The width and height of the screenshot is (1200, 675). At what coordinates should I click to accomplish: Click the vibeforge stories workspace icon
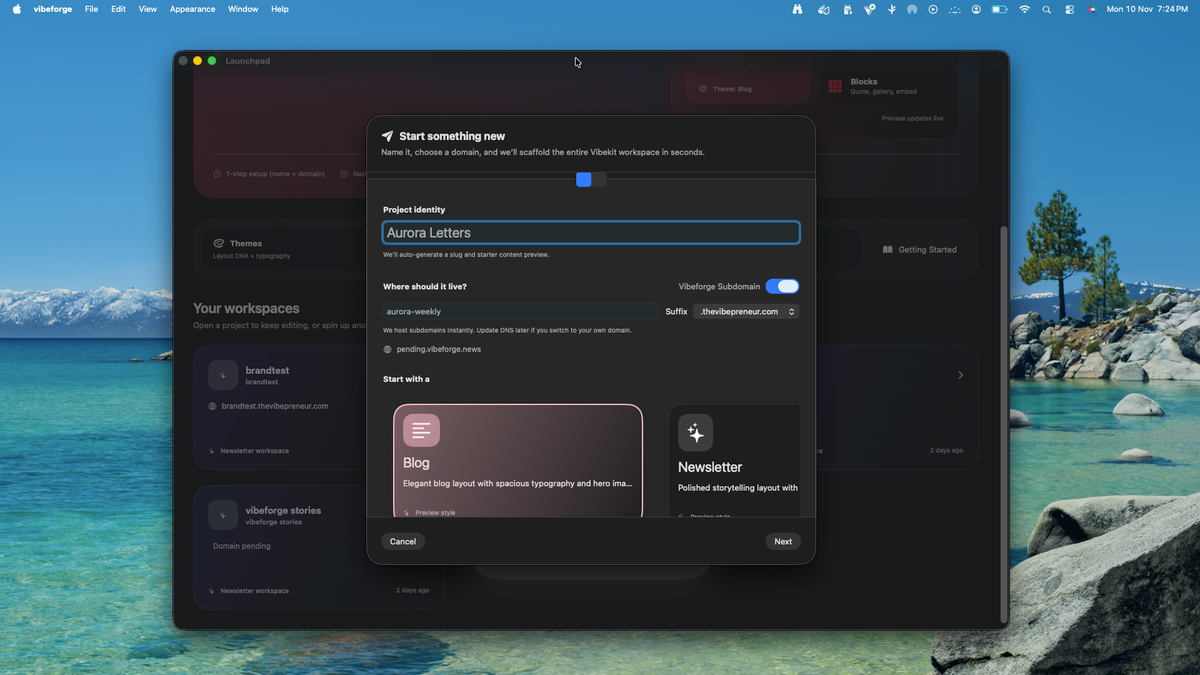coord(223,515)
